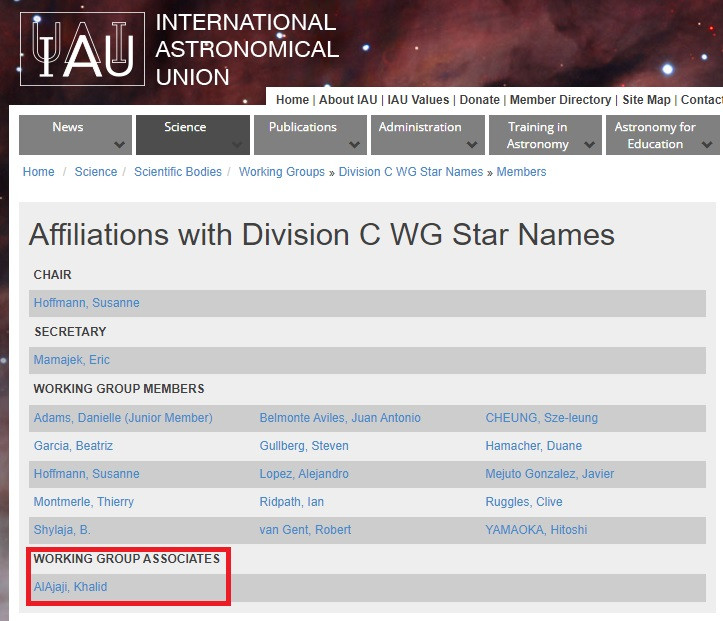Click Division C WG Star Names breadcrumb
The width and height of the screenshot is (723, 621).
click(x=411, y=172)
